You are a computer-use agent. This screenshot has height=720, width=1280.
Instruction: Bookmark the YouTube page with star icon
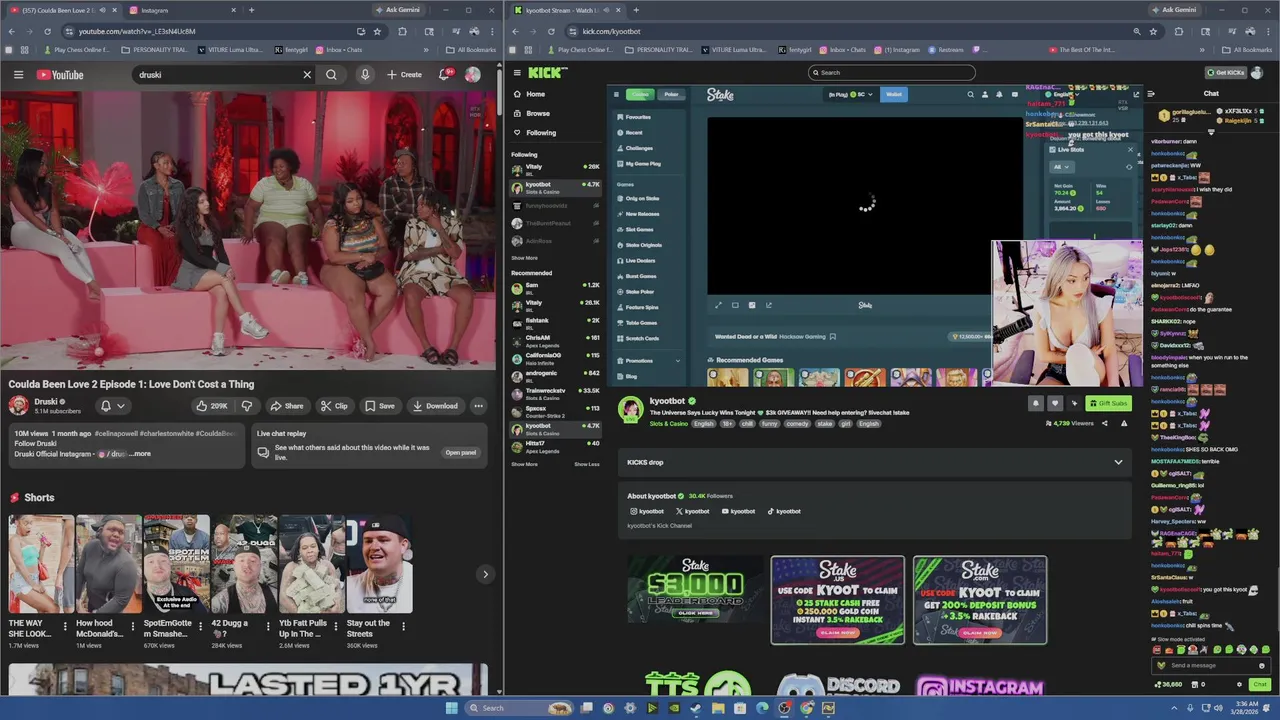click(x=377, y=31)
